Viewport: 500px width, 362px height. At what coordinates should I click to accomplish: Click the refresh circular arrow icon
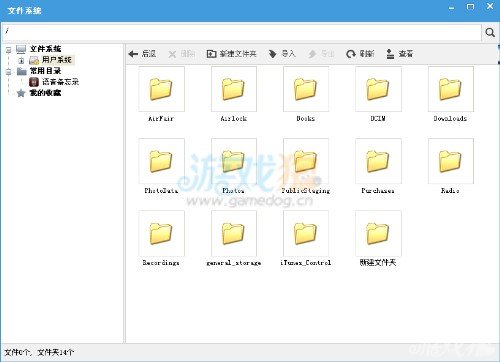pos(351,54)
